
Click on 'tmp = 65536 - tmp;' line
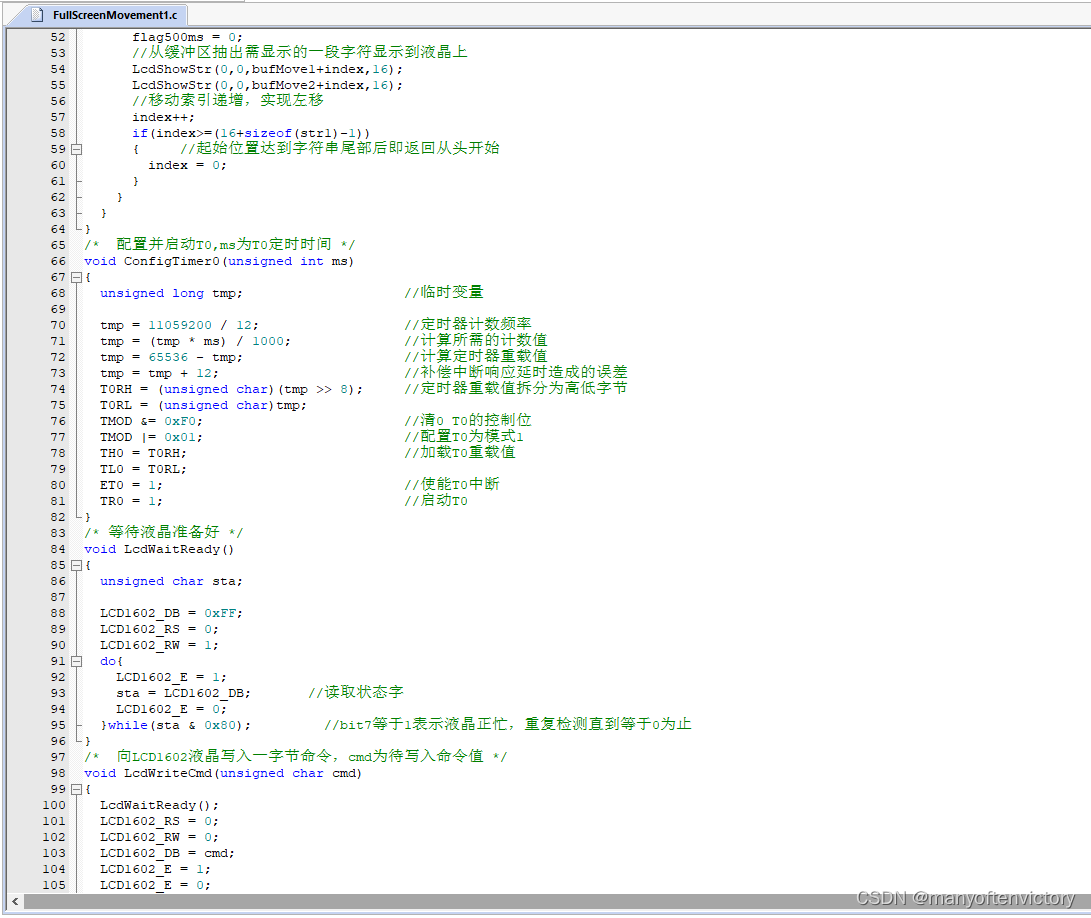171,357
